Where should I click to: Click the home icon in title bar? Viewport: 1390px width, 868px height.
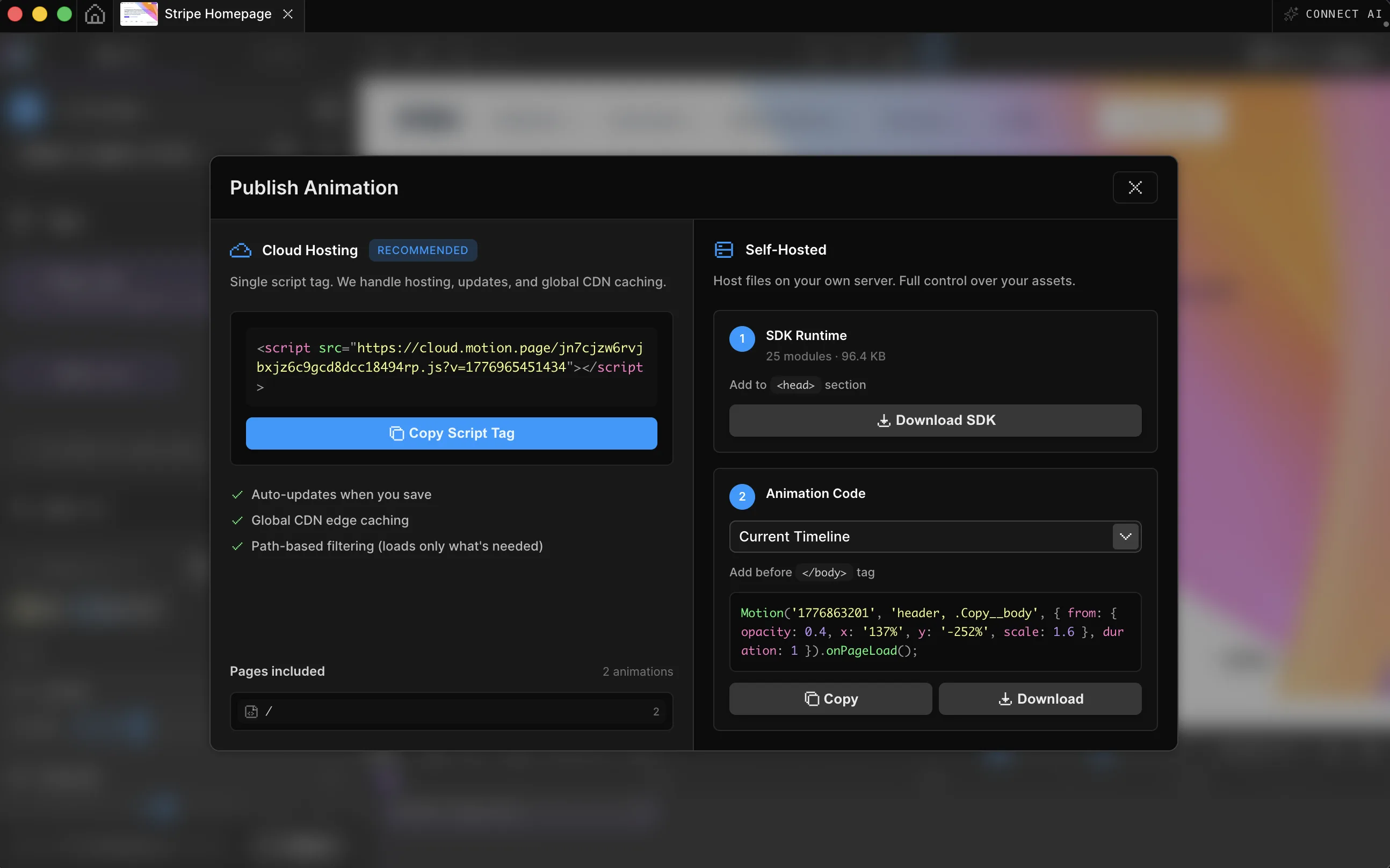[x=95, y=14]
